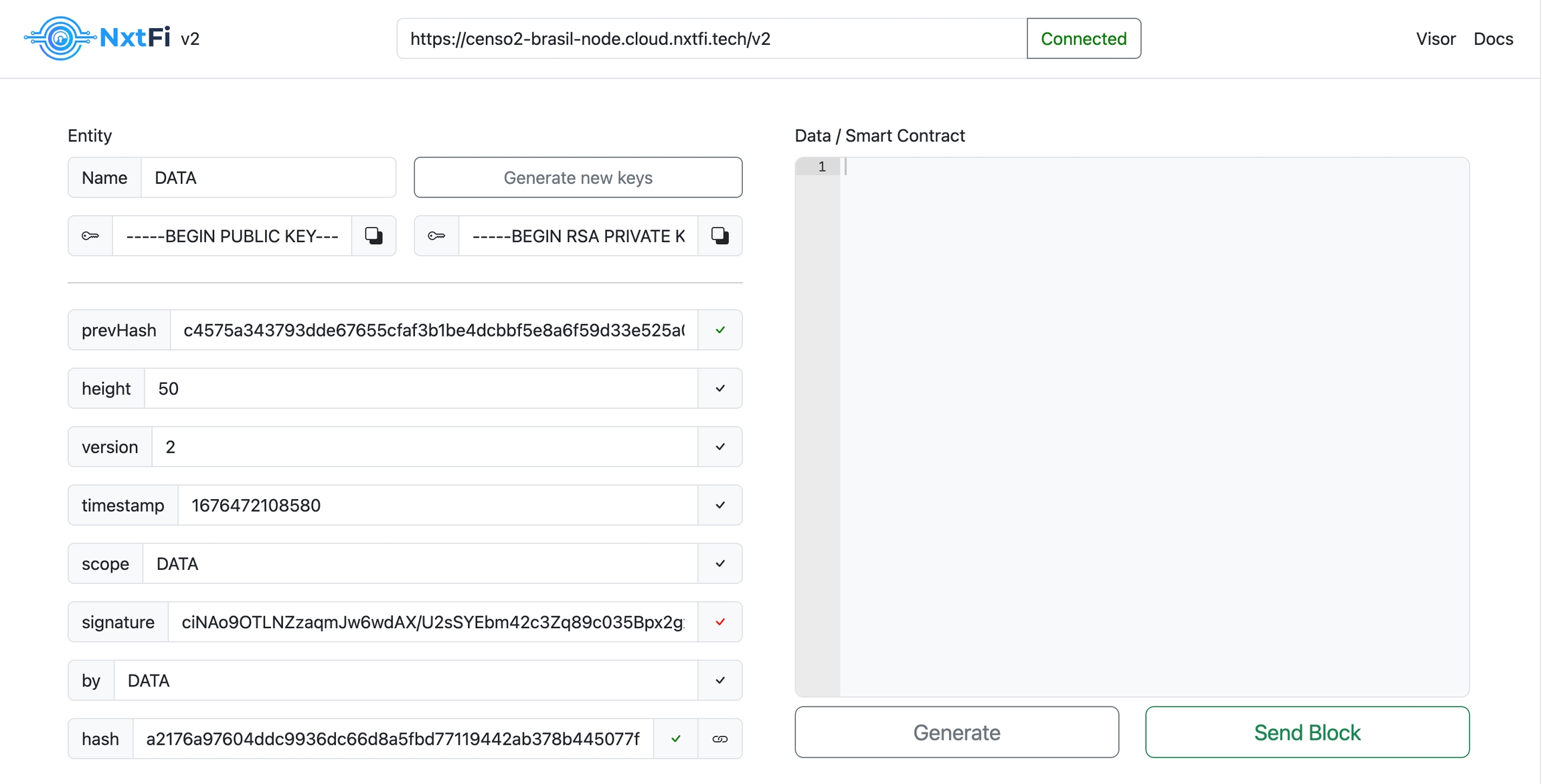Toggle the version field checkmark
This screenshot has height=784, width=1542.
(719, 447)
